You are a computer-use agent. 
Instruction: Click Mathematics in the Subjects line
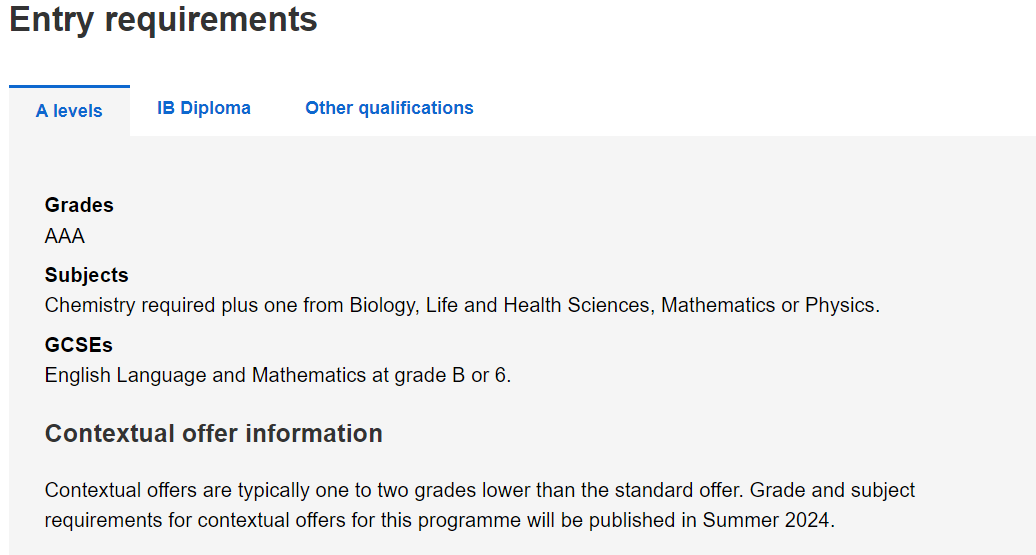point(718,305)
